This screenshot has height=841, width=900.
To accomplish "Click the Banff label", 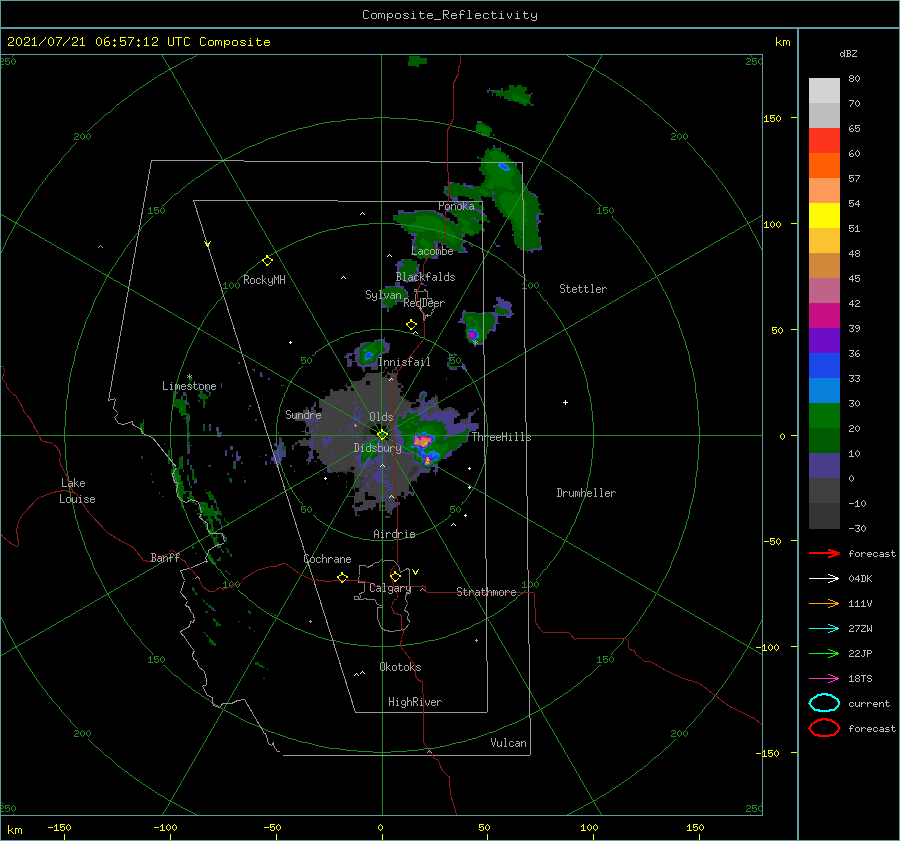I will (x=165, y=557).
